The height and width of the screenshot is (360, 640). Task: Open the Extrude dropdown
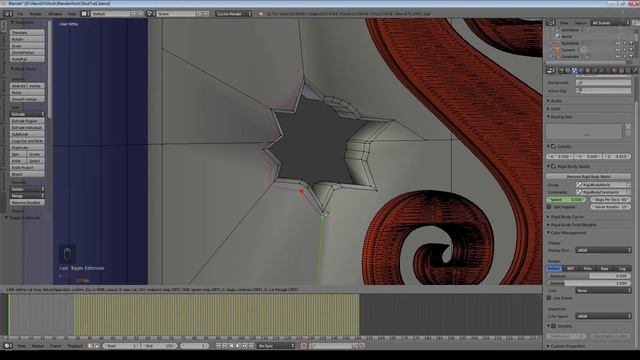click(x=27, y=114)
